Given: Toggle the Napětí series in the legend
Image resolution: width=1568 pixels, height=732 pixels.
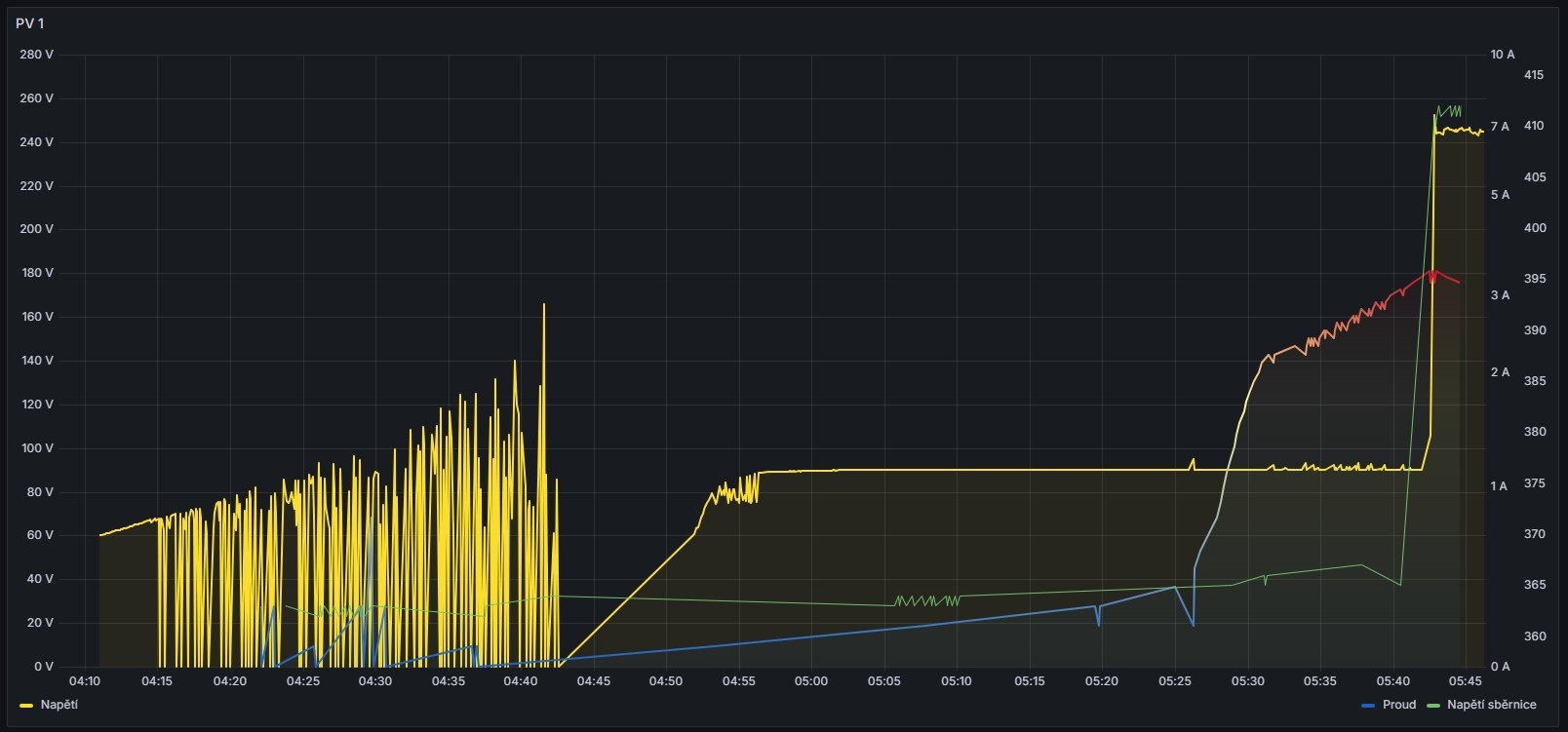Looking at the screenshot, I should coord(59,705).
